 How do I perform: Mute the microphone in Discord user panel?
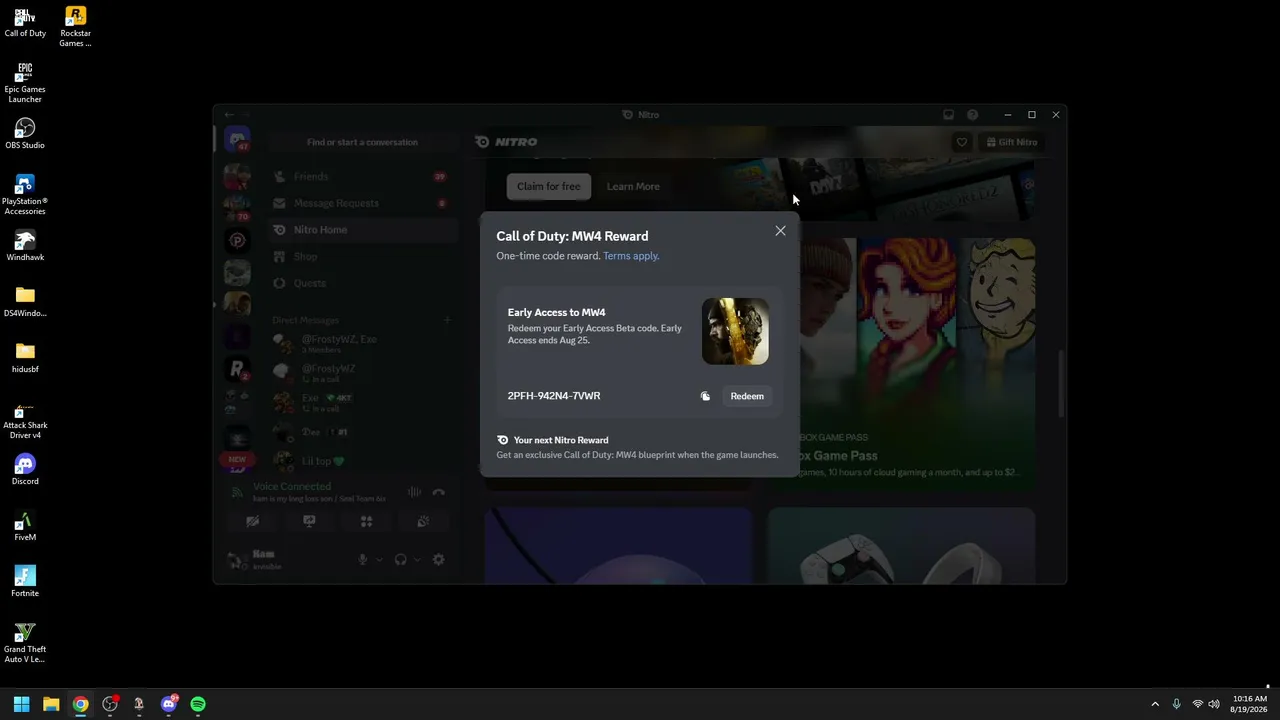pos(363,560)
